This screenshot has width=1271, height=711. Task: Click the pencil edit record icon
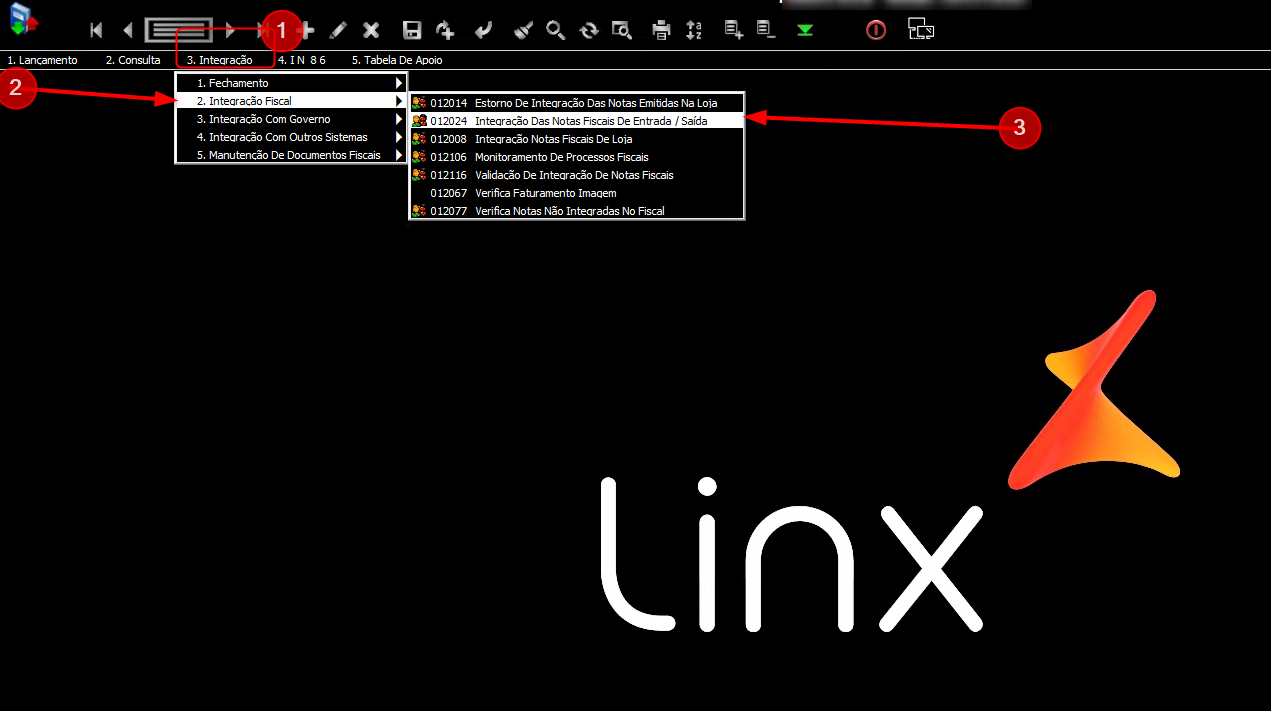click(x=338, y=31)
